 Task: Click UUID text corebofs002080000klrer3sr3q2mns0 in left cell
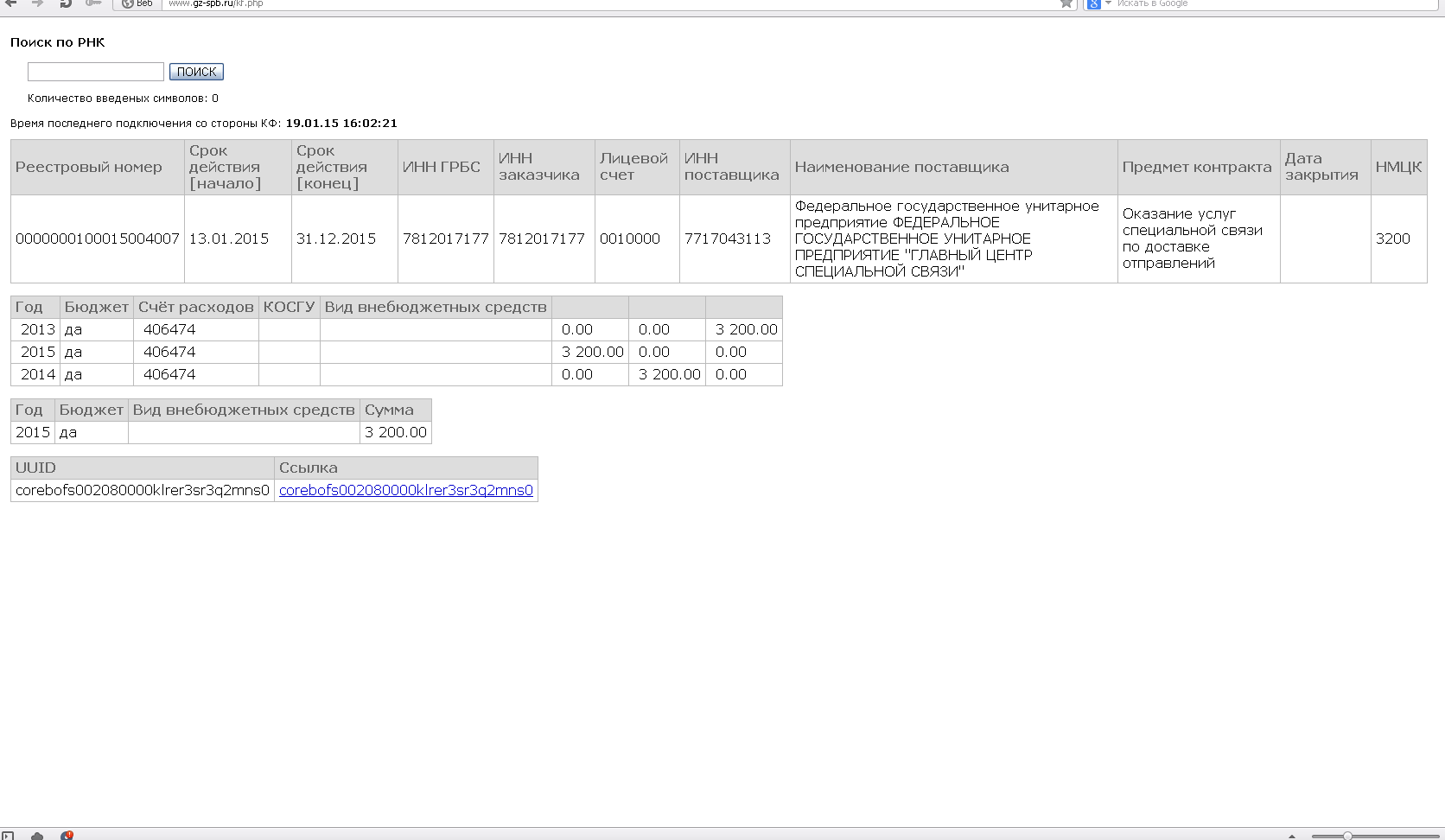point(143,490)
